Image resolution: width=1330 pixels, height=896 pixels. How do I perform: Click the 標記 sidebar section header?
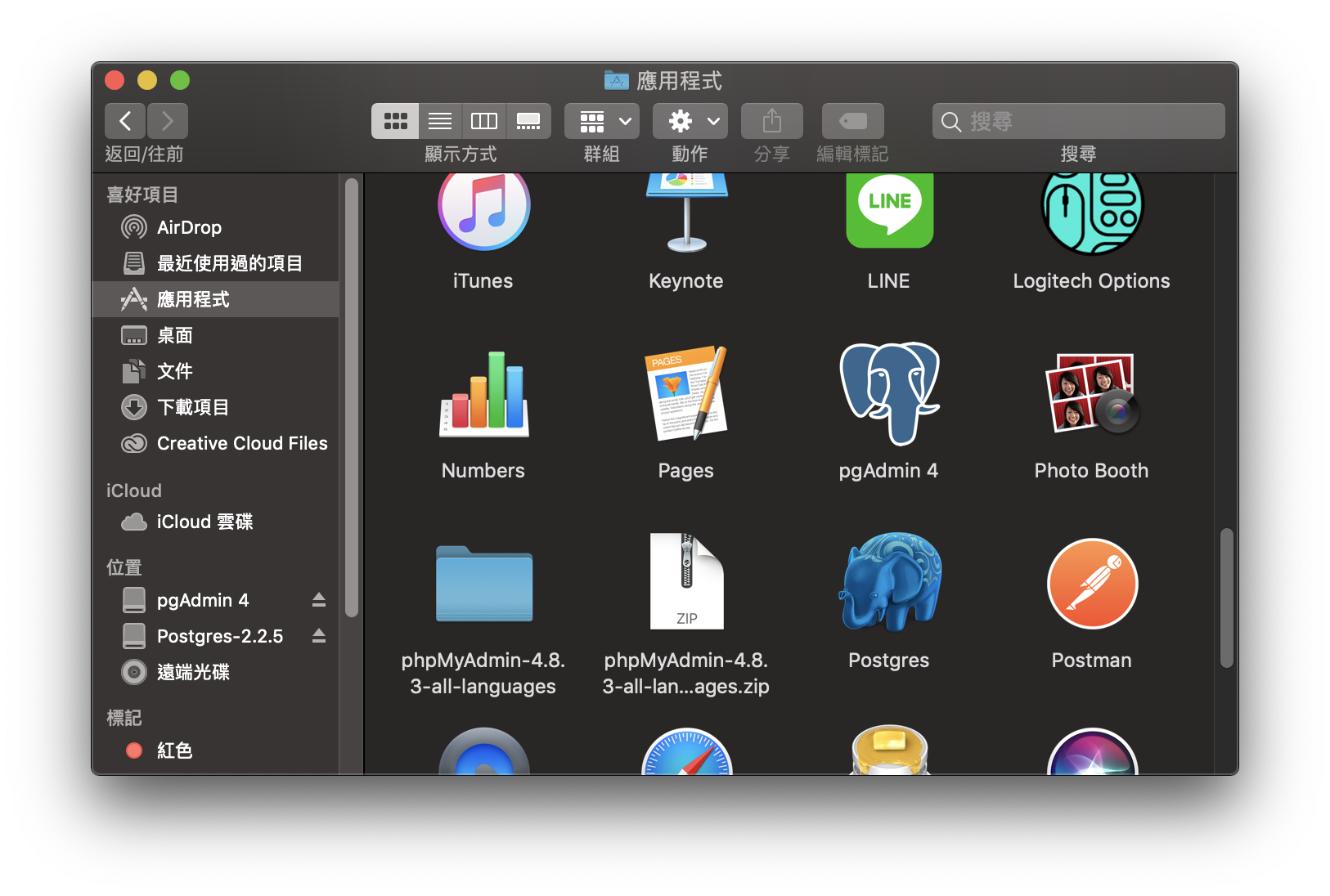[x=124, y=718]
